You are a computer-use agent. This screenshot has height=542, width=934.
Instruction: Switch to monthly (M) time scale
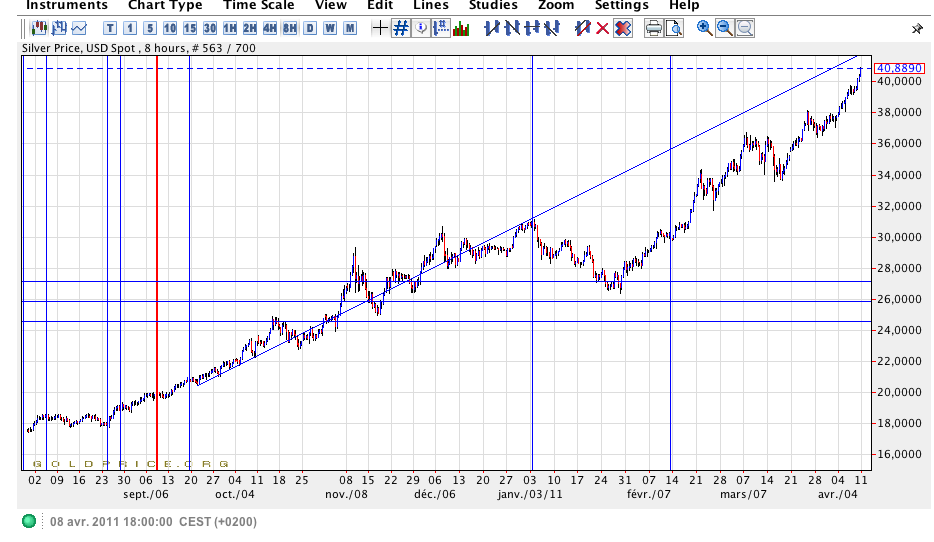(350, 28)
